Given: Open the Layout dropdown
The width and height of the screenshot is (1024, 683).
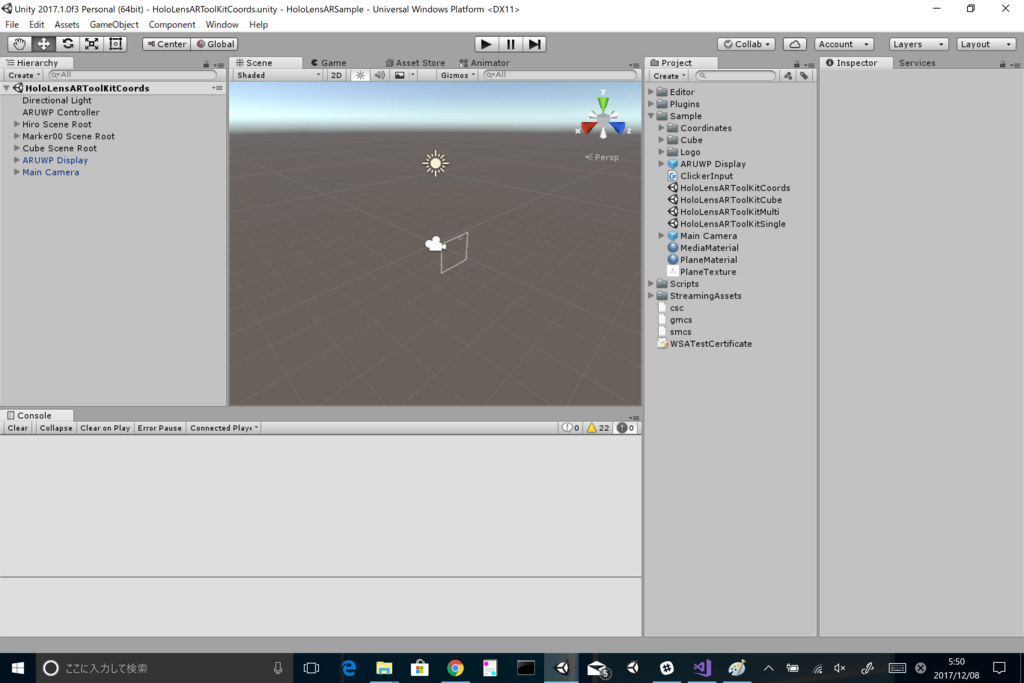Looking at the screenshot, I should pyautogui.click(x=986, y=44).
